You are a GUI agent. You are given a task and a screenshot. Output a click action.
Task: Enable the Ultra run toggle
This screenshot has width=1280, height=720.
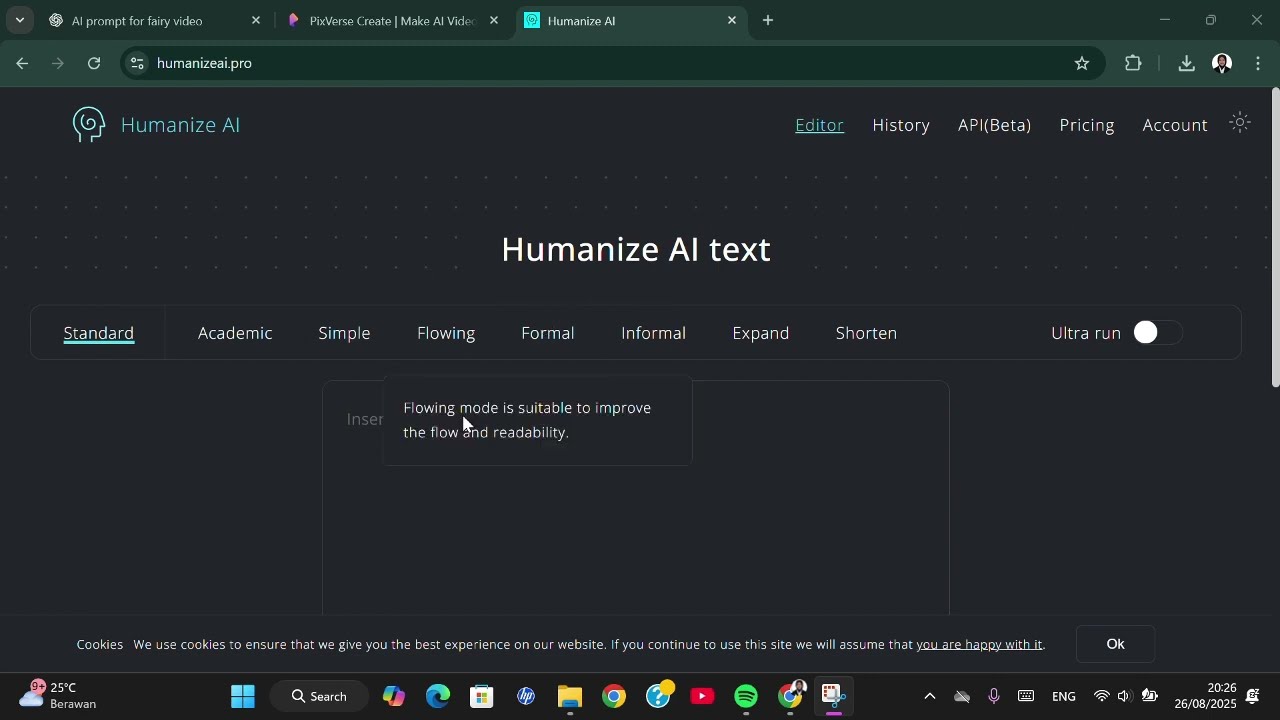coord(1158,333)
